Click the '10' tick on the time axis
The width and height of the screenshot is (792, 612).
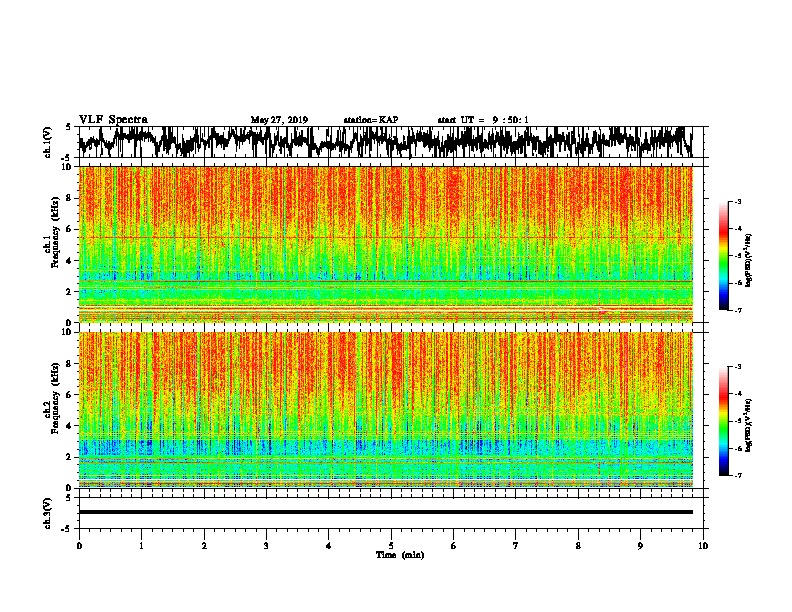pos(703,546)
